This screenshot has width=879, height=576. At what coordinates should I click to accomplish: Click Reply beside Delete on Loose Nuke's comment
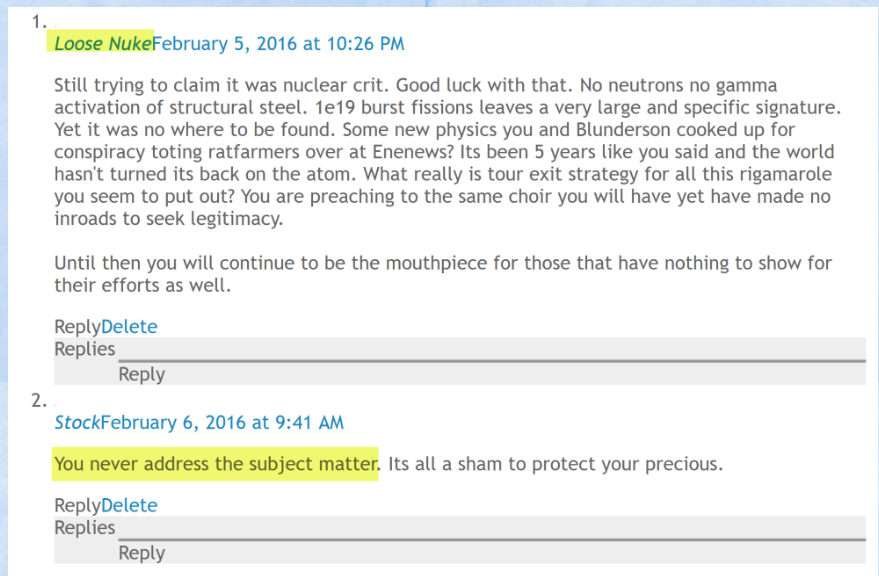[77, 327]
